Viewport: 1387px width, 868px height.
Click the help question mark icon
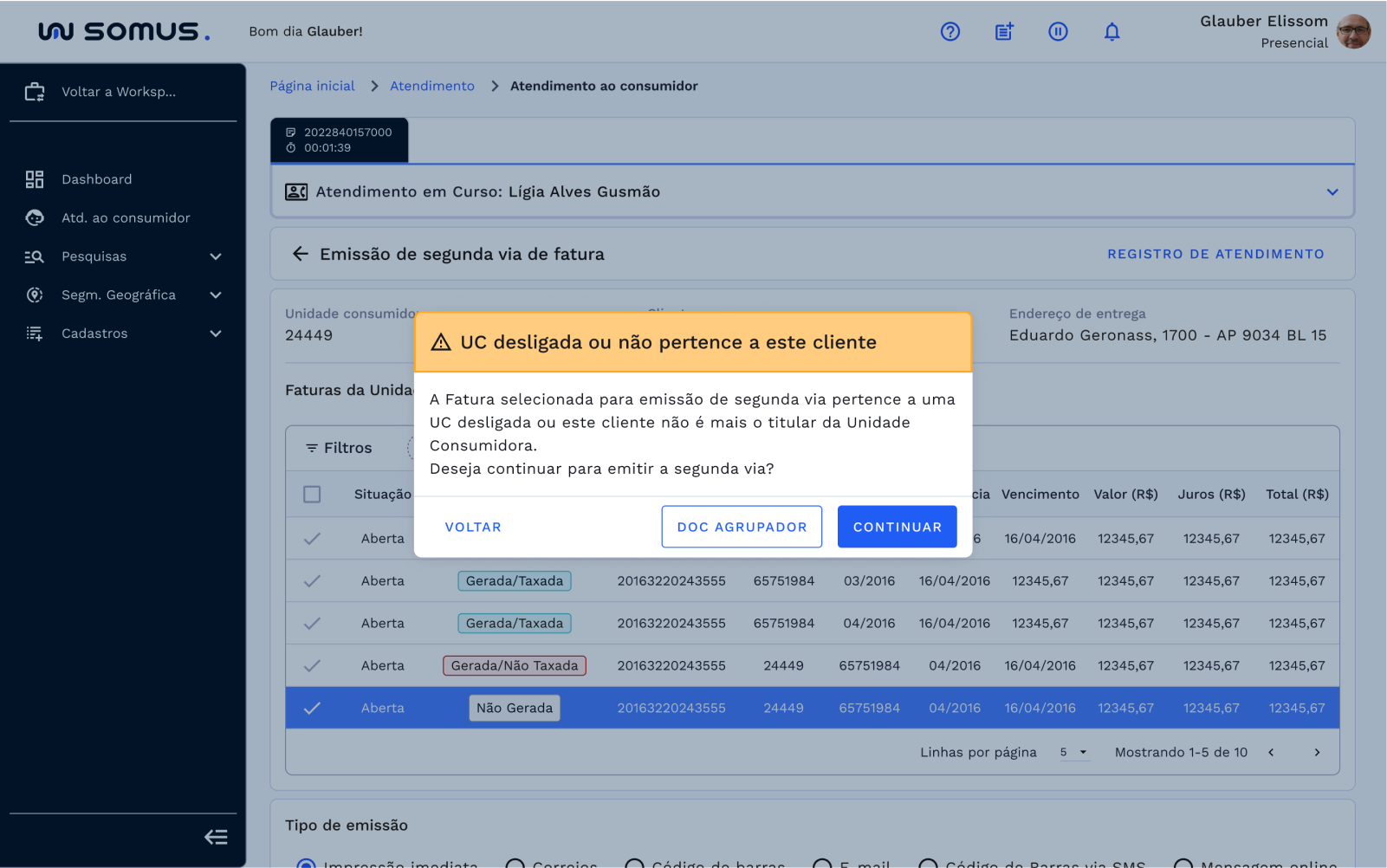point(950,32)
